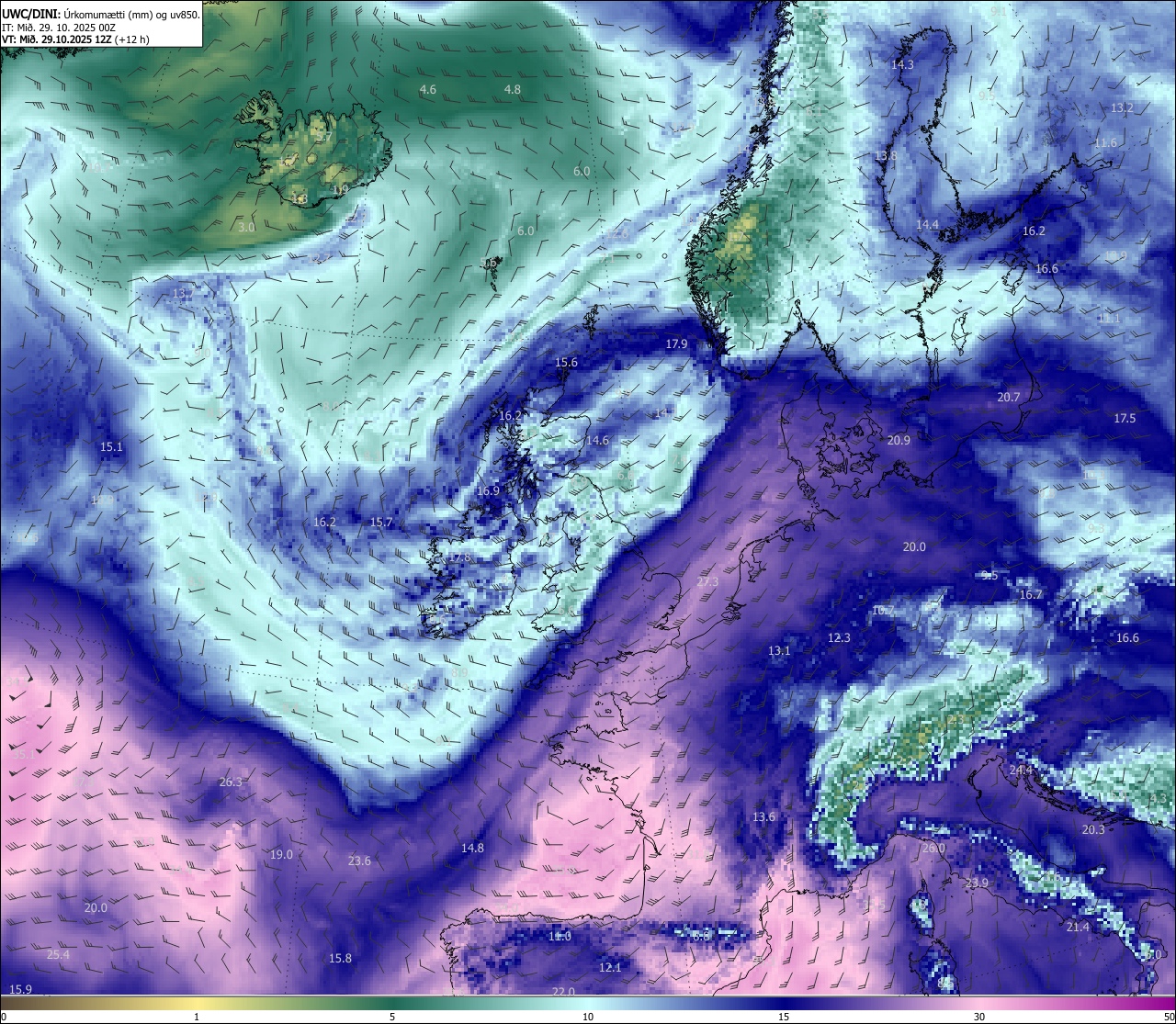Select the VT: Mið. 29.10.2025 12Z line

click(x=57, y=39)
